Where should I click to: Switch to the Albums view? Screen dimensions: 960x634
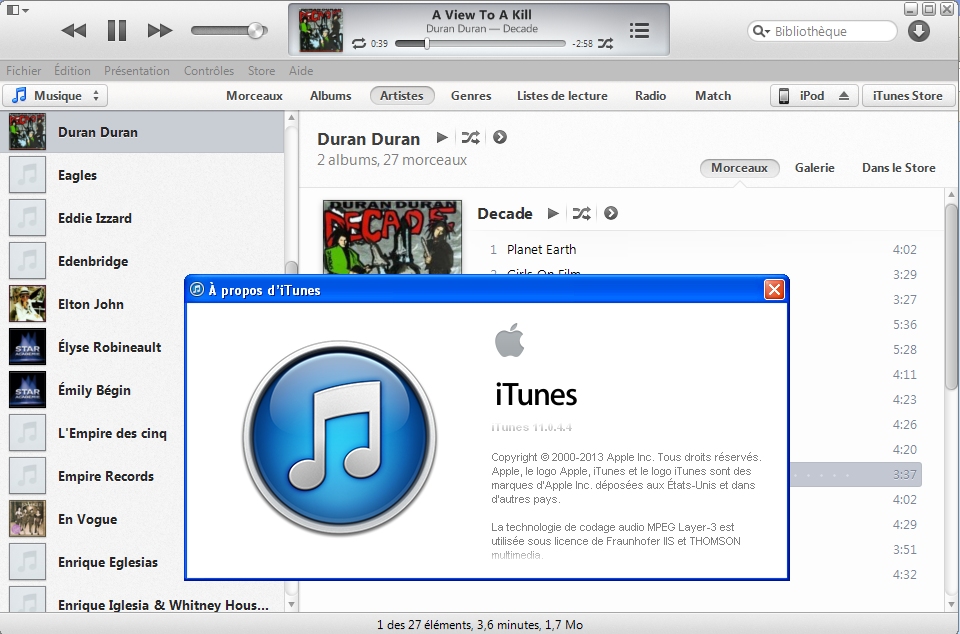pyautogui.click(x=331, y=95)
